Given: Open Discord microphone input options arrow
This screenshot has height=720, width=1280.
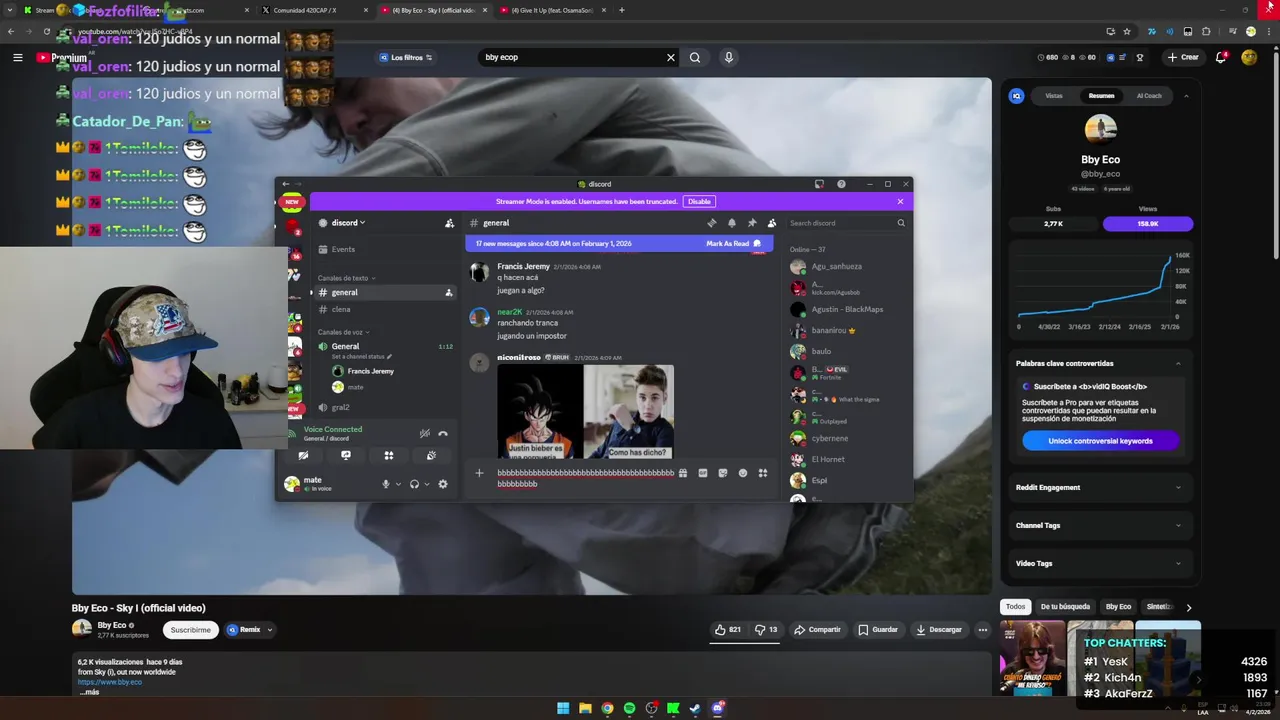Looking at the screenshot, I should 398,484.
